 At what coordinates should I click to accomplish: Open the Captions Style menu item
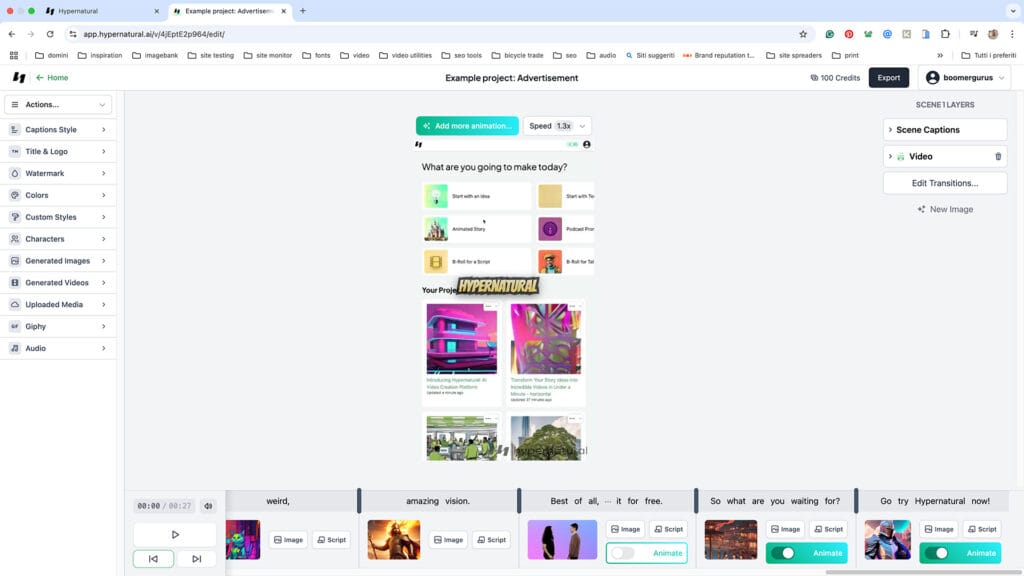pos(58,130)
